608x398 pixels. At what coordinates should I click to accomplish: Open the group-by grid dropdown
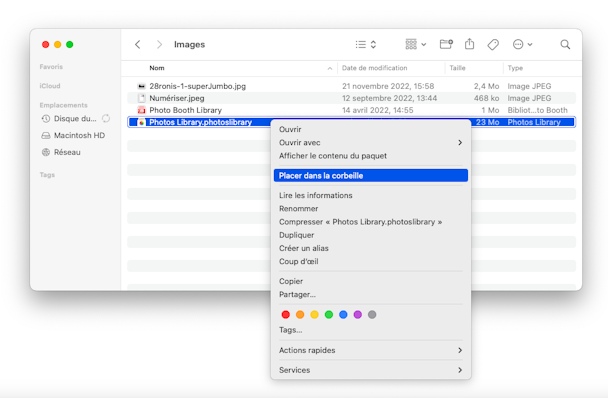pos(416,45)
